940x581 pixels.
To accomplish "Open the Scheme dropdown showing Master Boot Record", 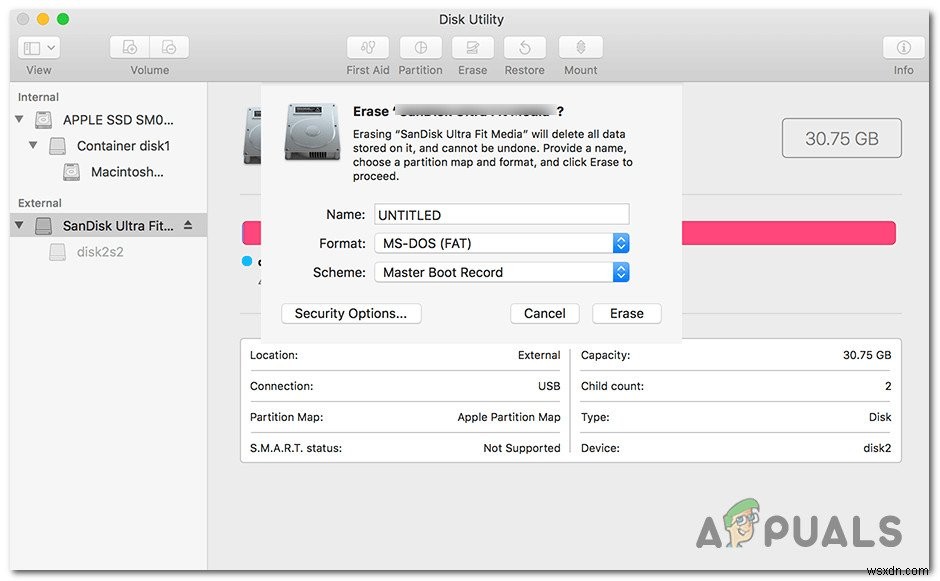I will pyautogui.click(x=621, y=271).
